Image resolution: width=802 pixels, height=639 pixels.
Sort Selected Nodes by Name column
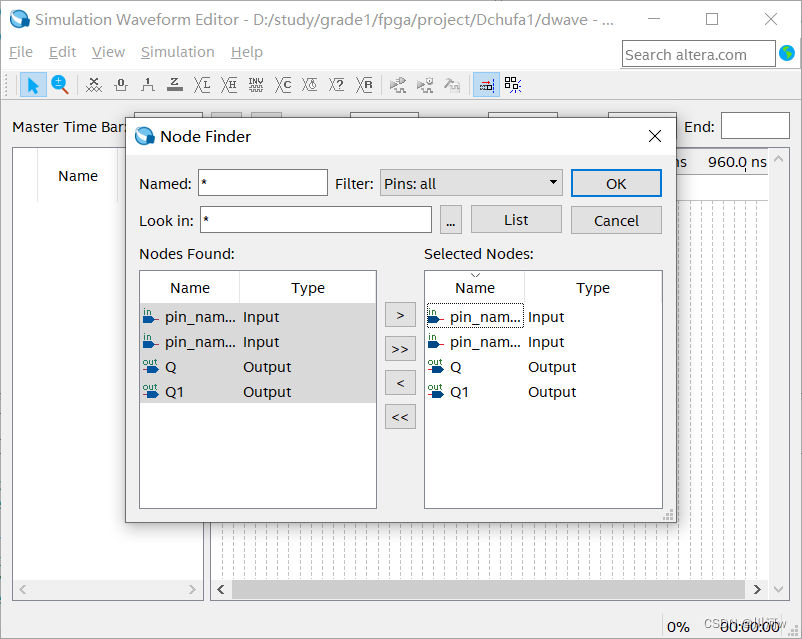click(475, 288)
